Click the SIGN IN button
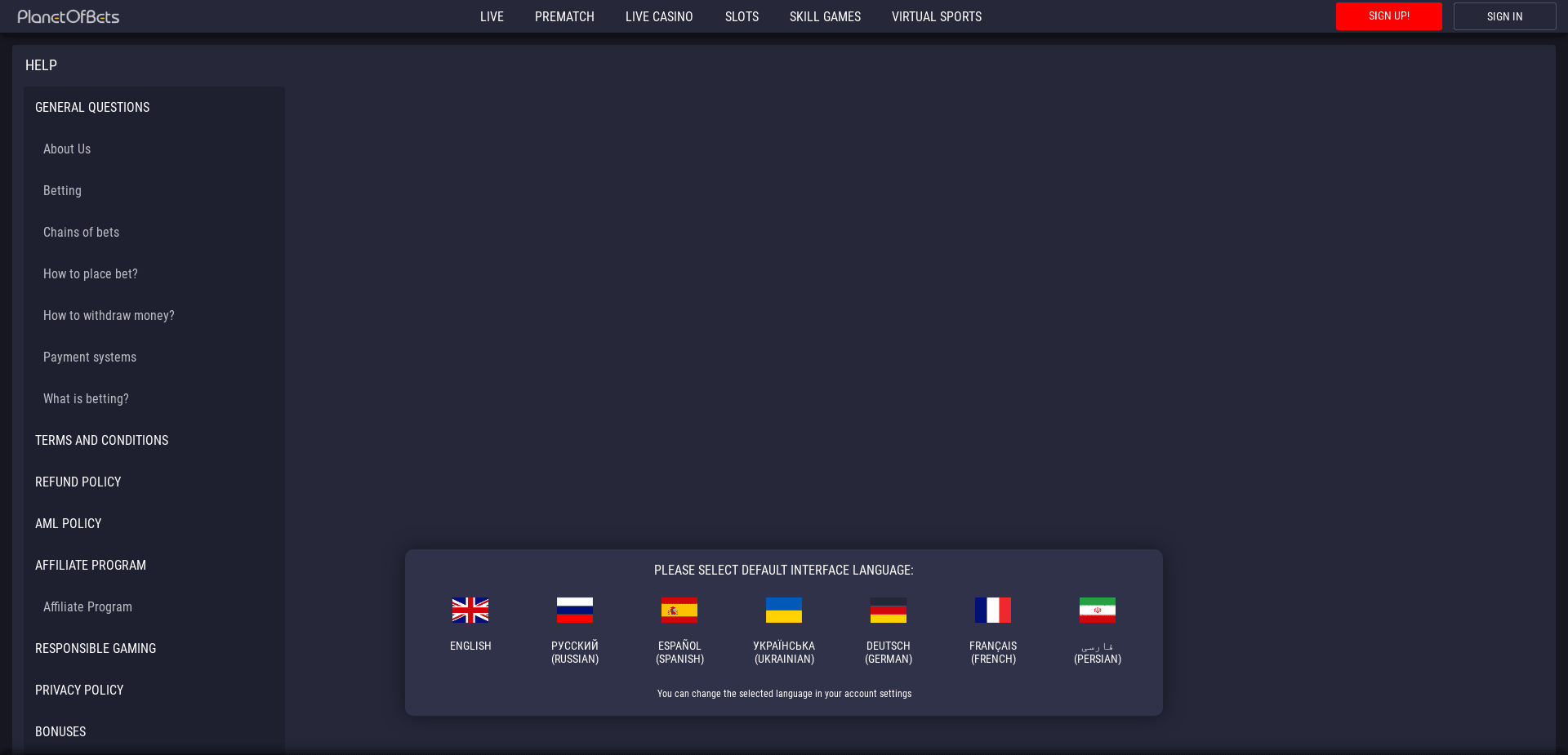 [1503, 16]
